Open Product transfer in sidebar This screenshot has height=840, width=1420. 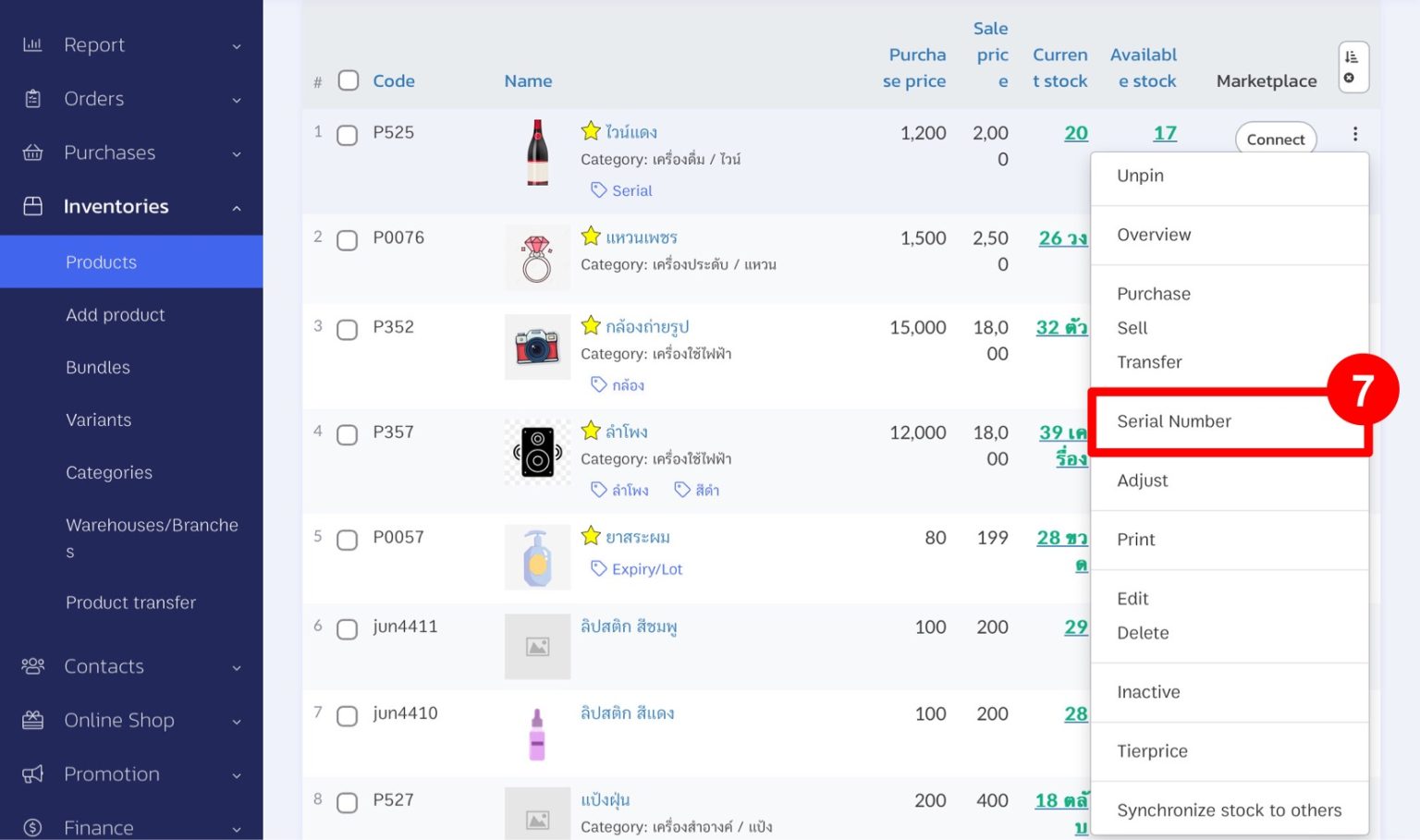[x=131, y=603]
